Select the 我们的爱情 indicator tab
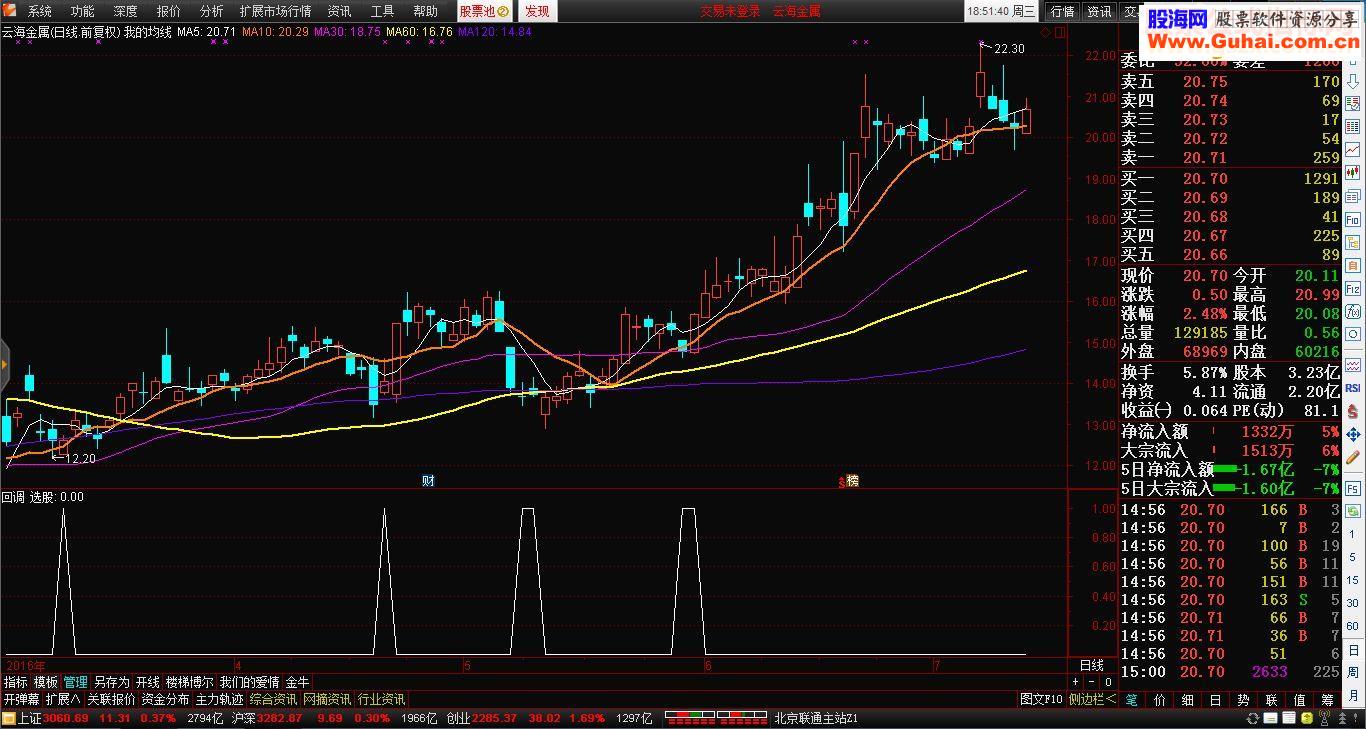The width and height of the screenshot is (1366, 729). (249, 682)
